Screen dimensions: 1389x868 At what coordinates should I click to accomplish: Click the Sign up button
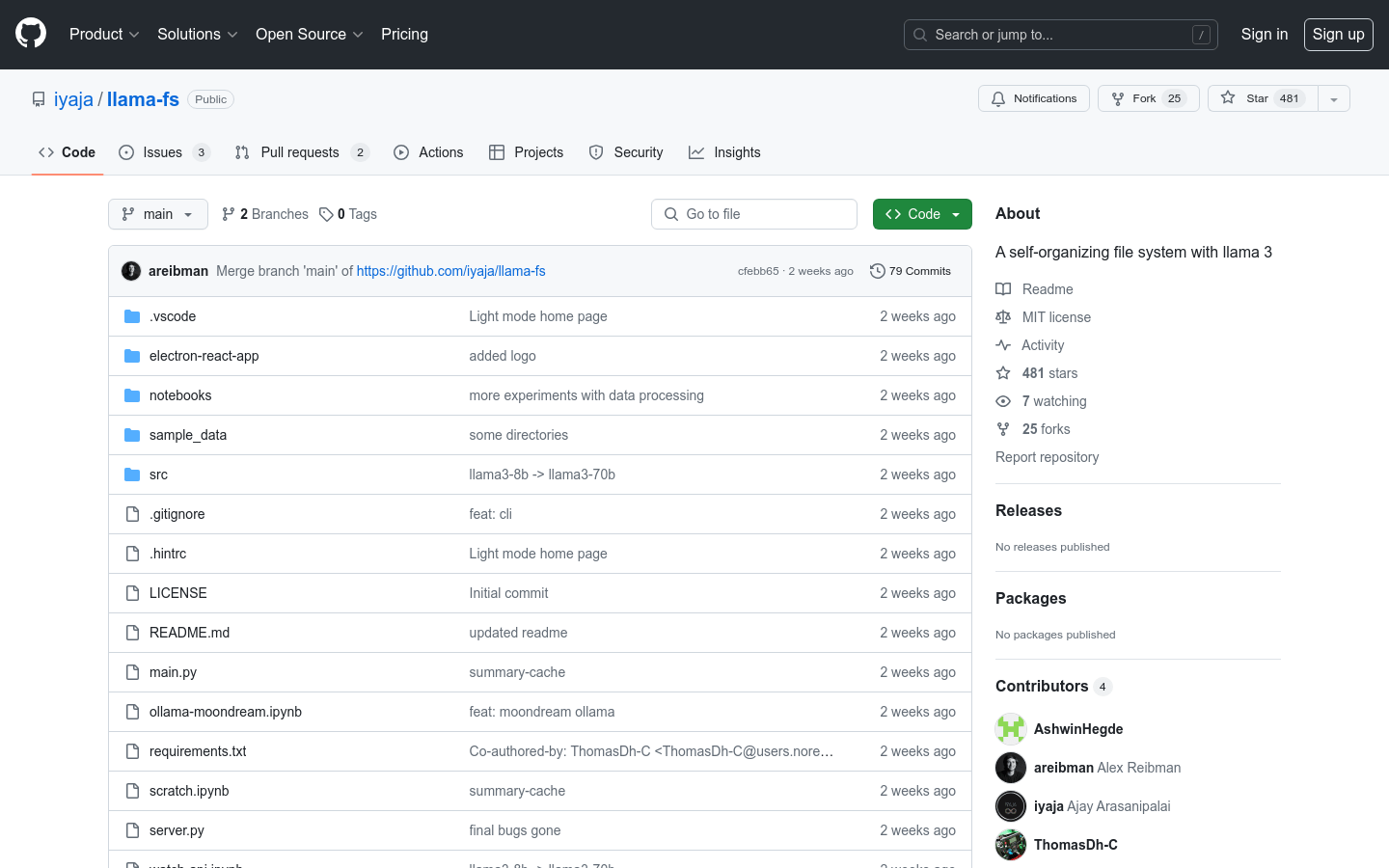[x=1338, y=34]
